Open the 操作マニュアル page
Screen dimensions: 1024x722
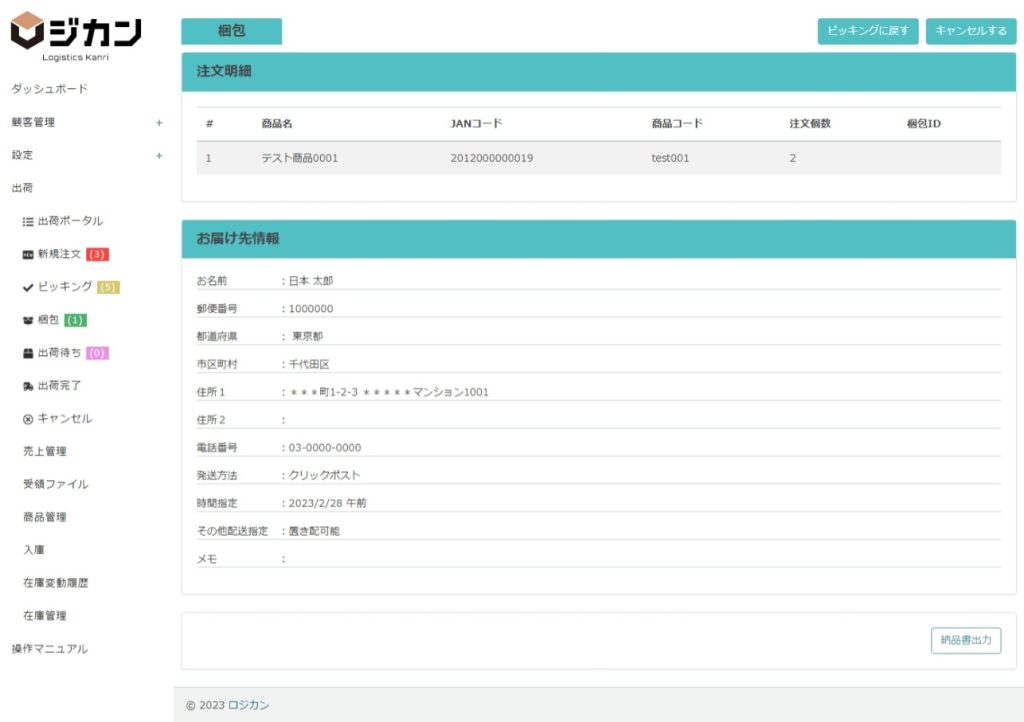[x=50, y=649]
